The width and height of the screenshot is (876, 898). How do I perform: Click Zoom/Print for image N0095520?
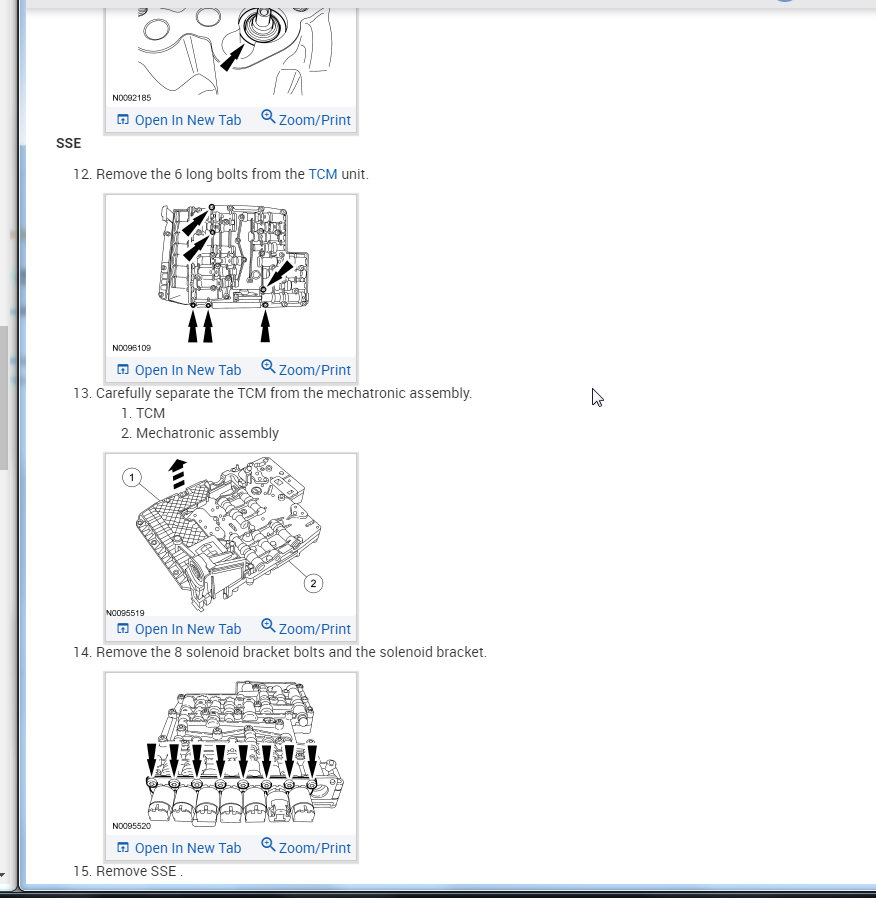[314, 848]
